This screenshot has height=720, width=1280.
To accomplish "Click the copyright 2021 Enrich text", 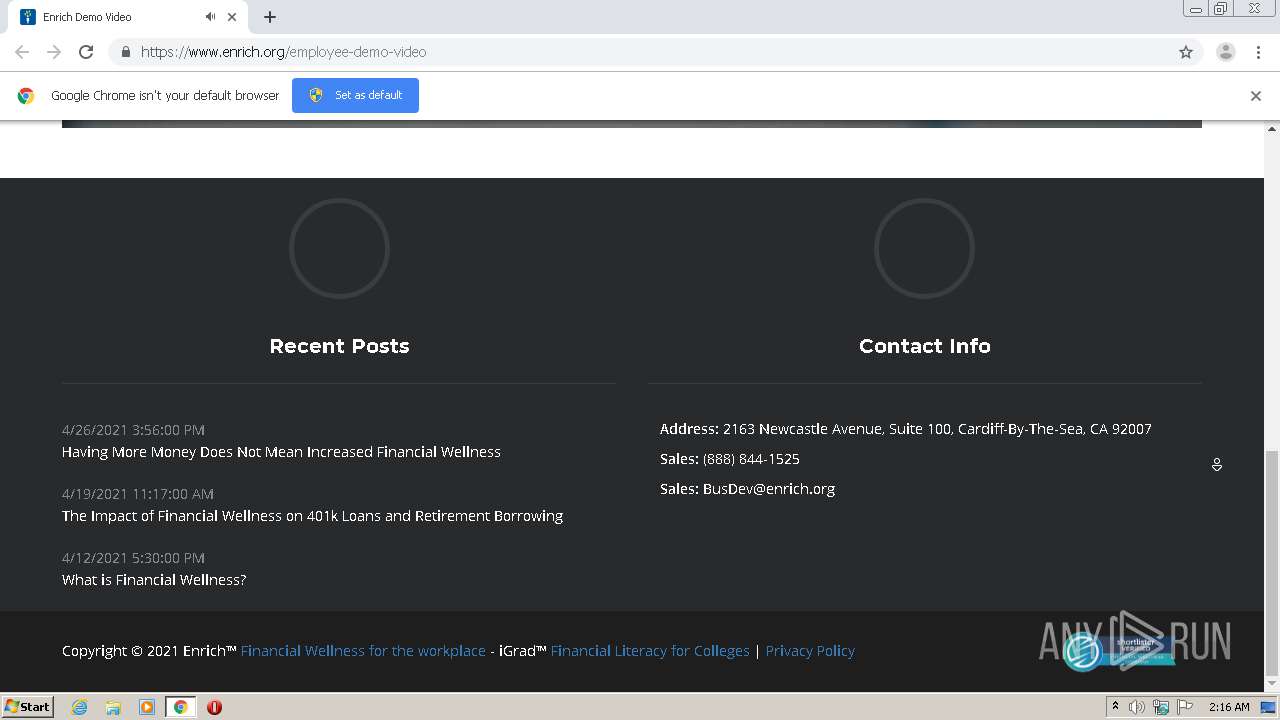I will 149,651.
